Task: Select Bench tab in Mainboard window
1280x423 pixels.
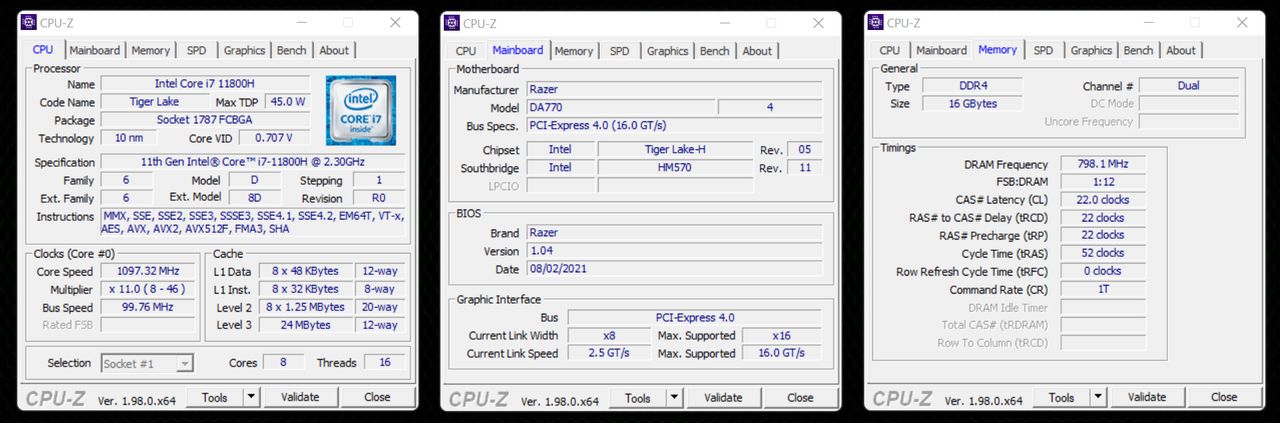Action: tap(715, 51)
